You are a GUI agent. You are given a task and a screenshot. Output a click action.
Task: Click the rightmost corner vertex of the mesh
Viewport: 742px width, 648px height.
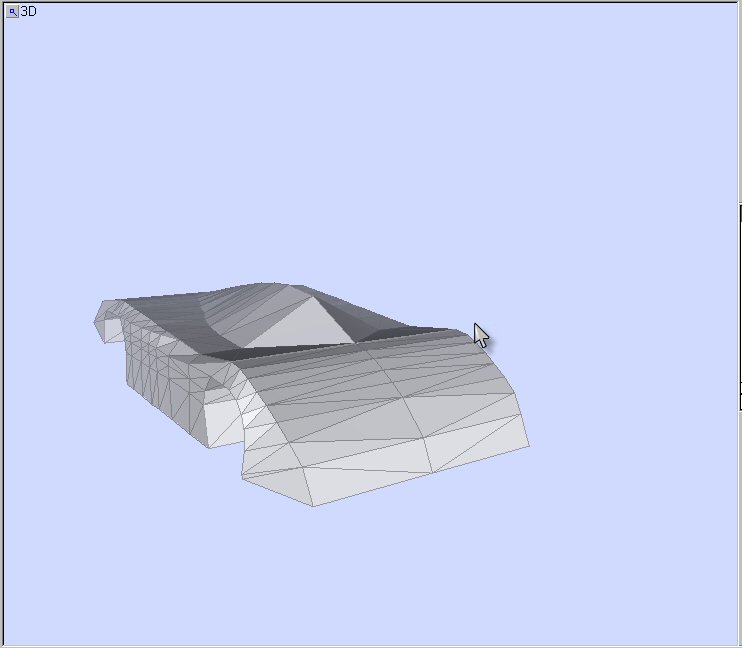point(529,445)
